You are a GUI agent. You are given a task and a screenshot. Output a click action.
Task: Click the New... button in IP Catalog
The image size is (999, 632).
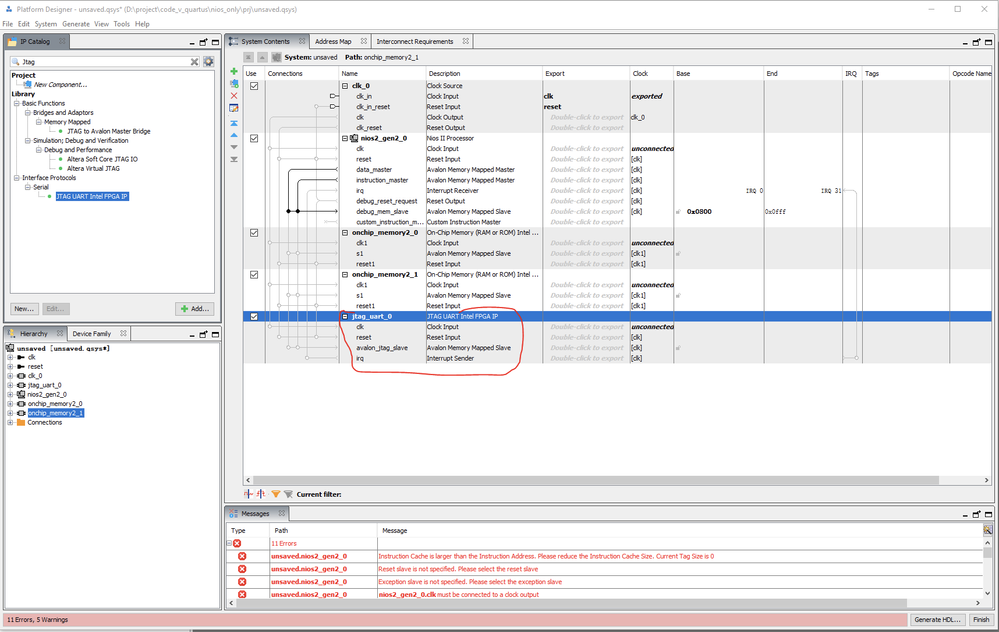pyautogui.click(x=24, y=309)
